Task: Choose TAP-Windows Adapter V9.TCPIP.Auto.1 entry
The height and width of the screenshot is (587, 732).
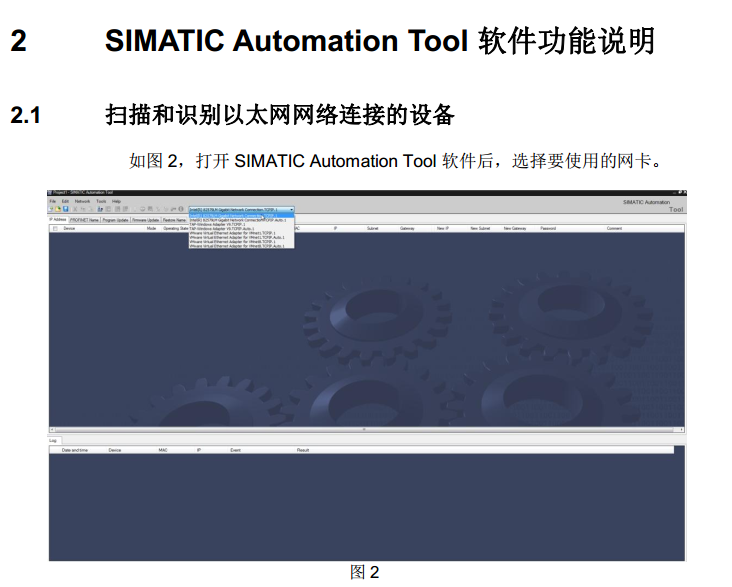Action: tap(241, 229)
